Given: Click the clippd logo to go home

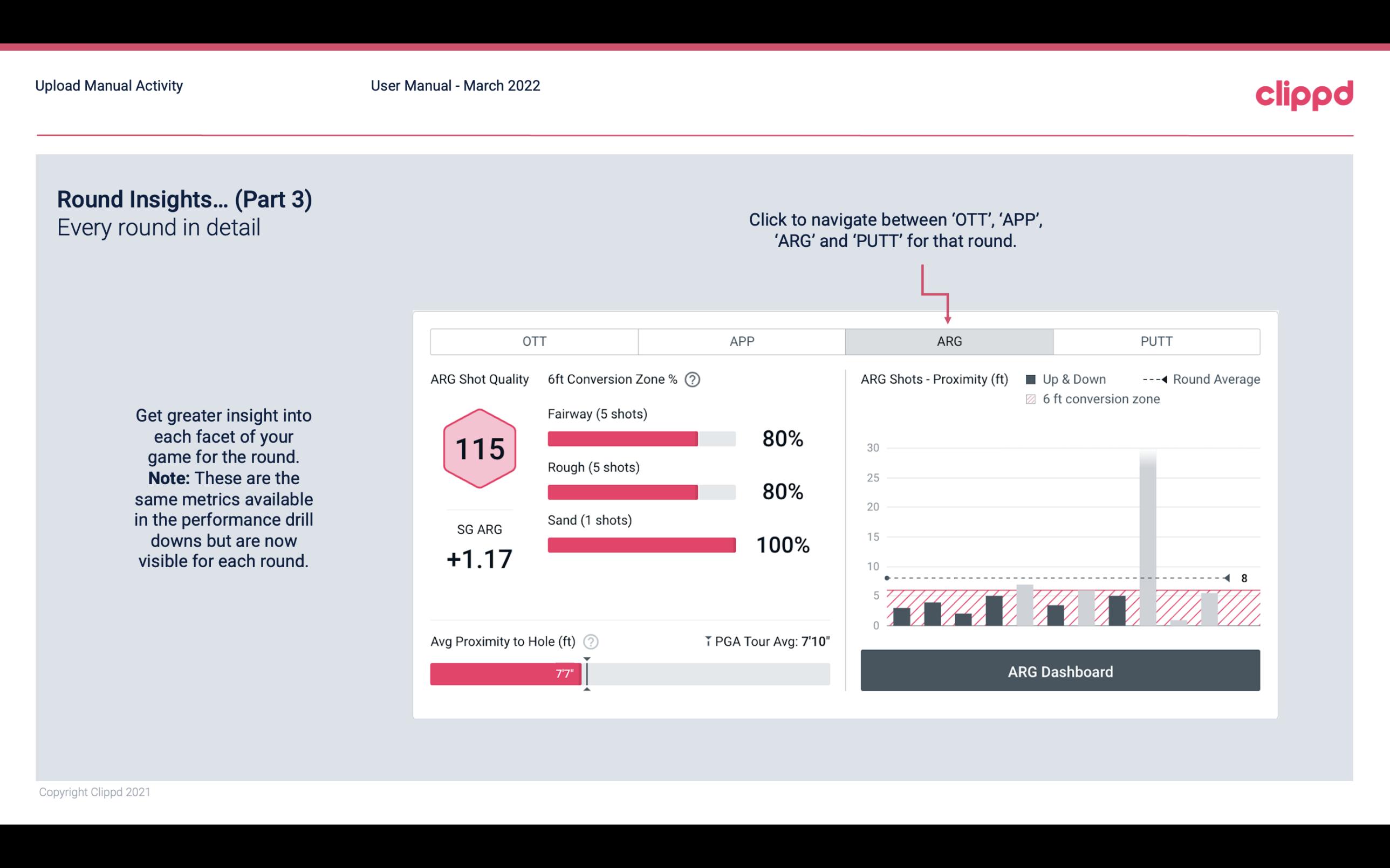Looking at the screenshot, I should pyautogui.click(x=1303, y=92).
